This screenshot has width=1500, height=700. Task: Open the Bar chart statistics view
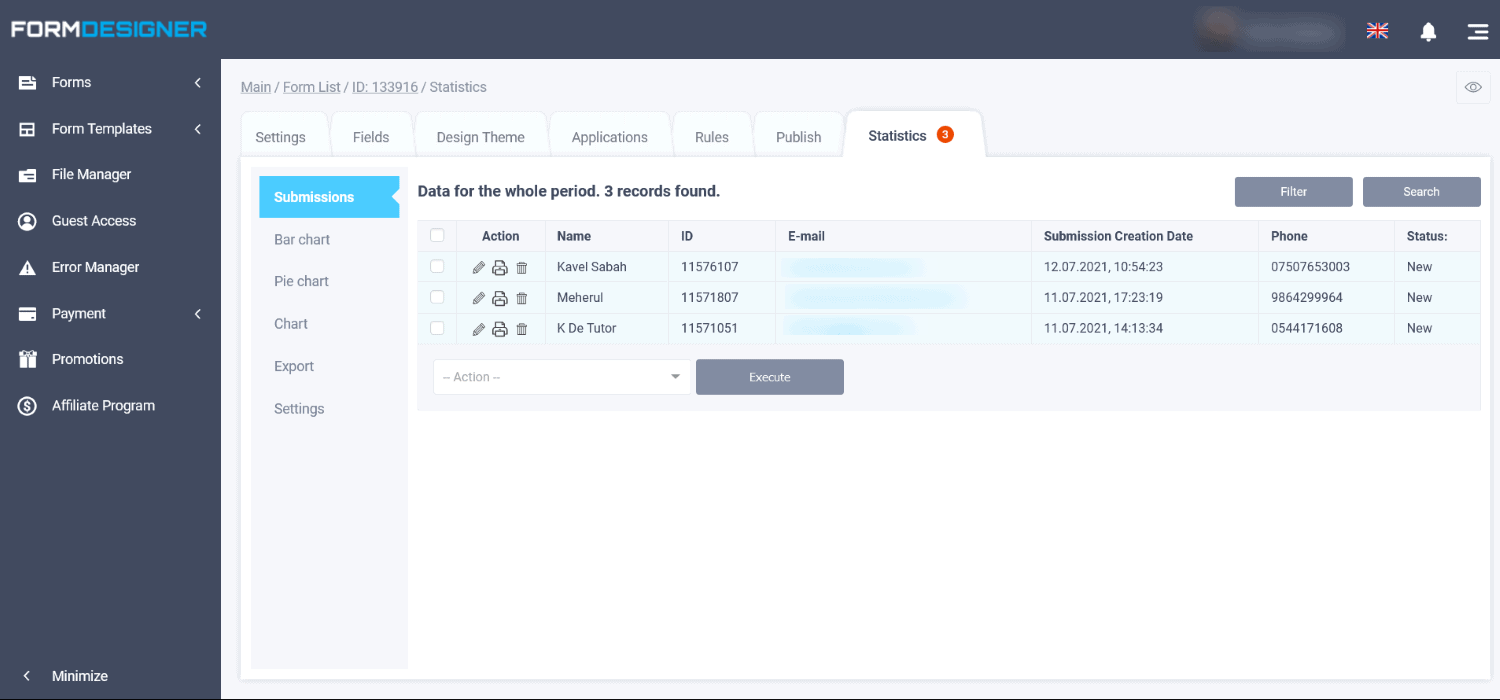pyautogui.click(x=302, y=240)
